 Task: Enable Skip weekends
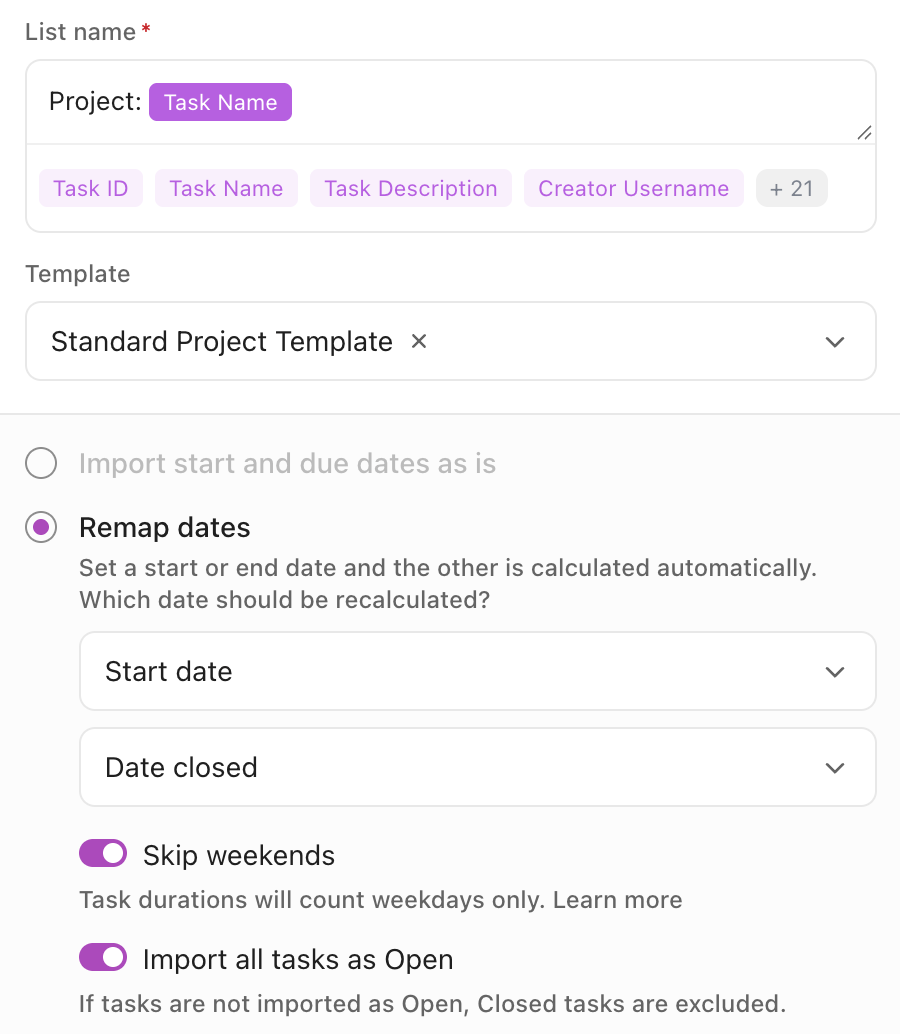[103, 853]
